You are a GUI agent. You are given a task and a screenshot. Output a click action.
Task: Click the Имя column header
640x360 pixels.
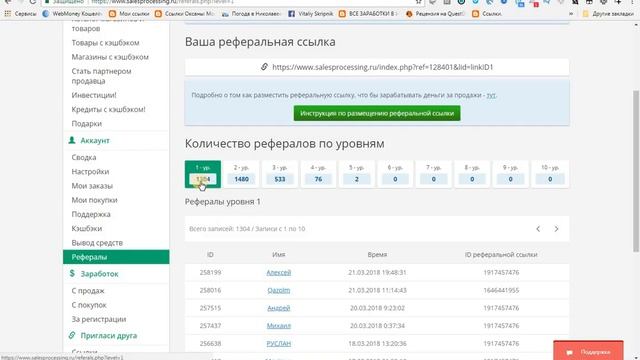279,255
